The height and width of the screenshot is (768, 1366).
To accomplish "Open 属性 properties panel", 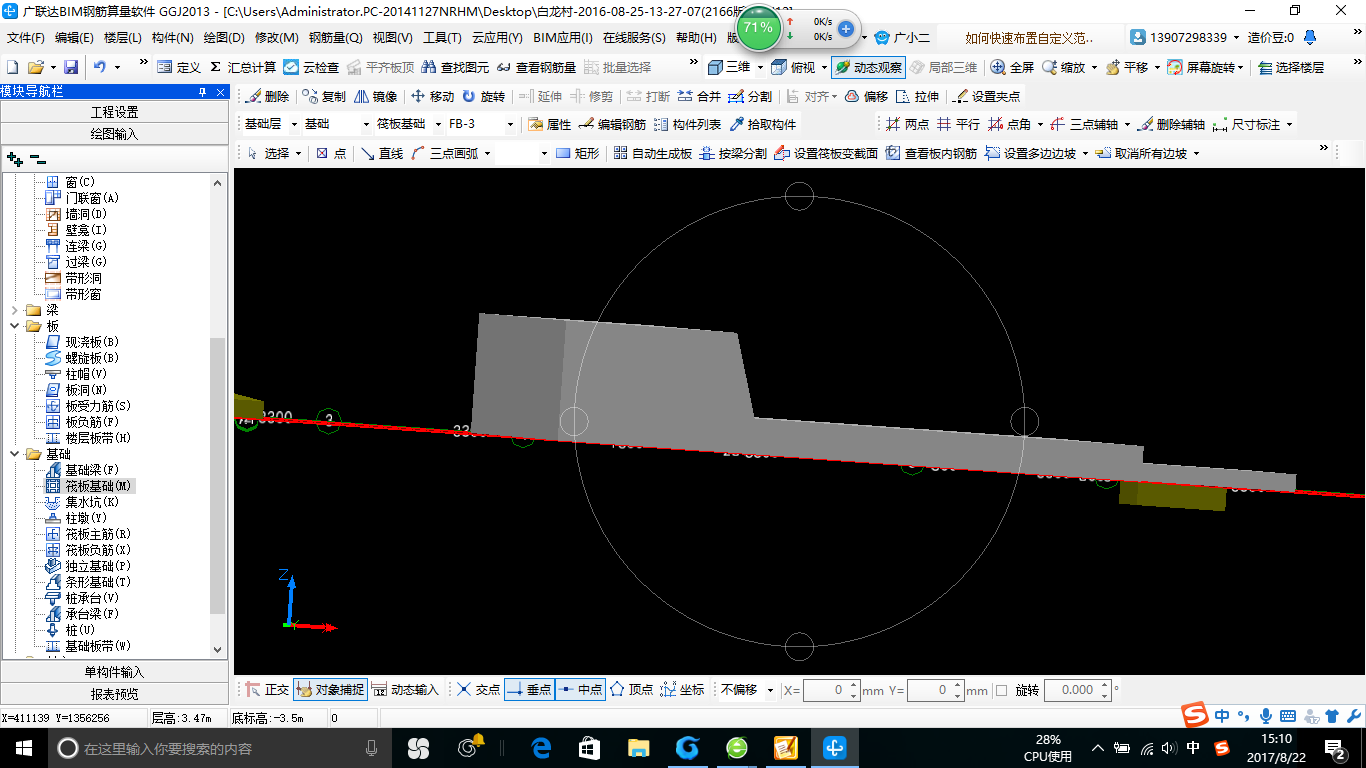I will [549, 125].
